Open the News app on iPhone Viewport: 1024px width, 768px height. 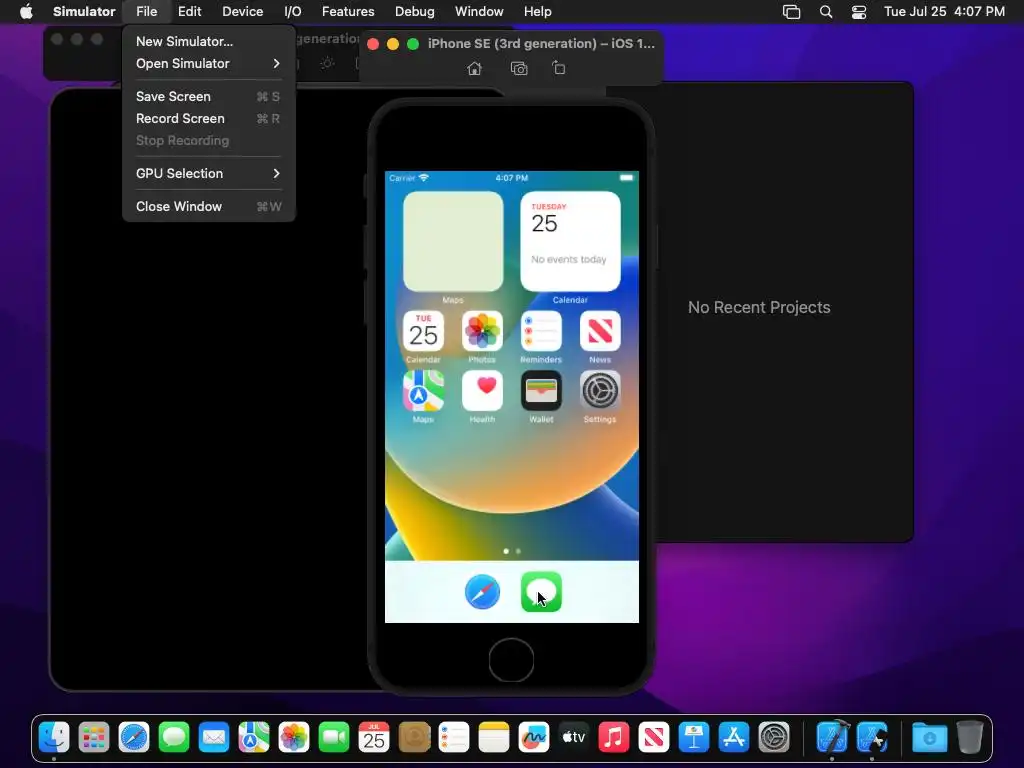tap(600, 331)
